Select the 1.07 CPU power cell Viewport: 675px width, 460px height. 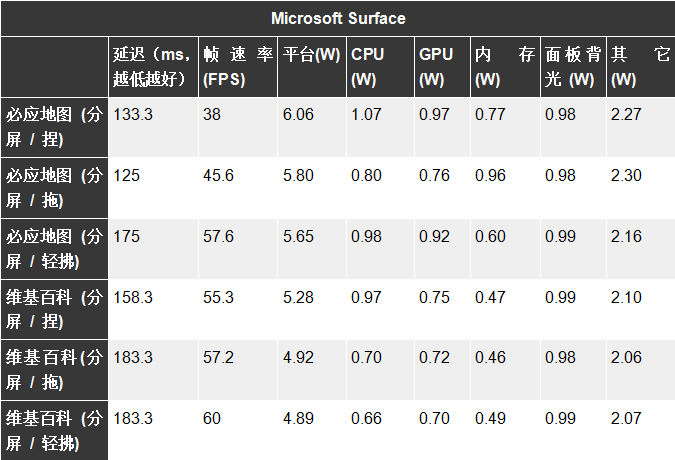coord(366,115)
